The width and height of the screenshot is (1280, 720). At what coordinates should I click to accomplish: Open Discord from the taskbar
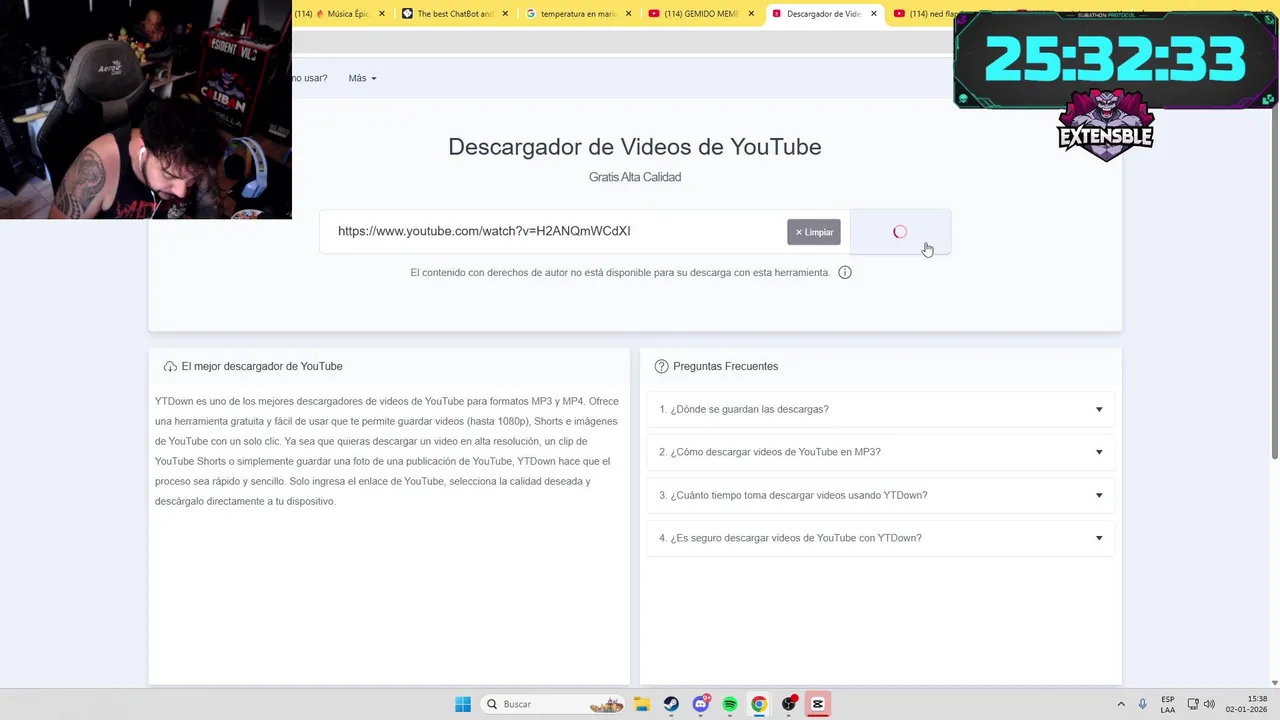[701, 704]
